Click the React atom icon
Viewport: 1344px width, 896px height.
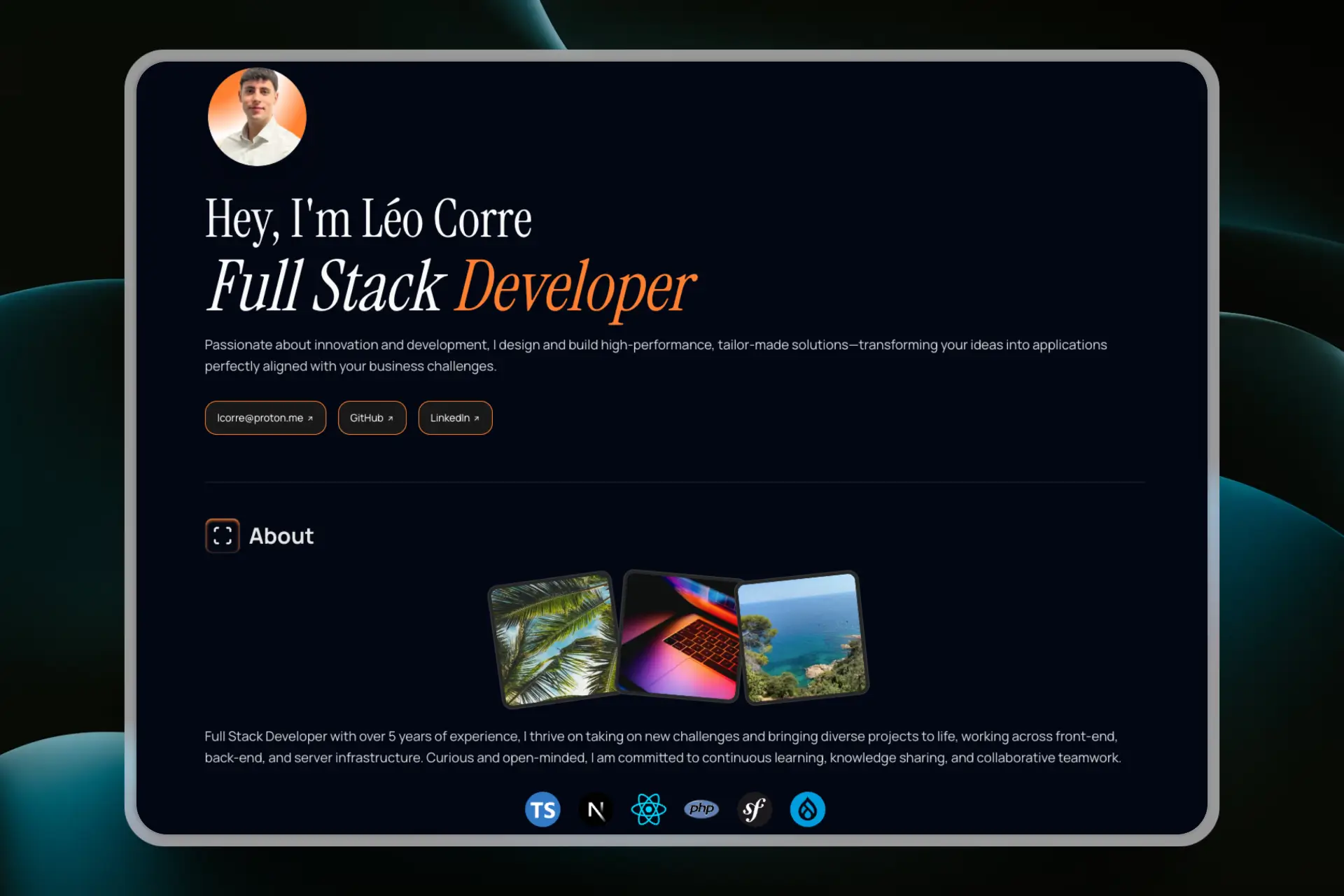[648, 809]
